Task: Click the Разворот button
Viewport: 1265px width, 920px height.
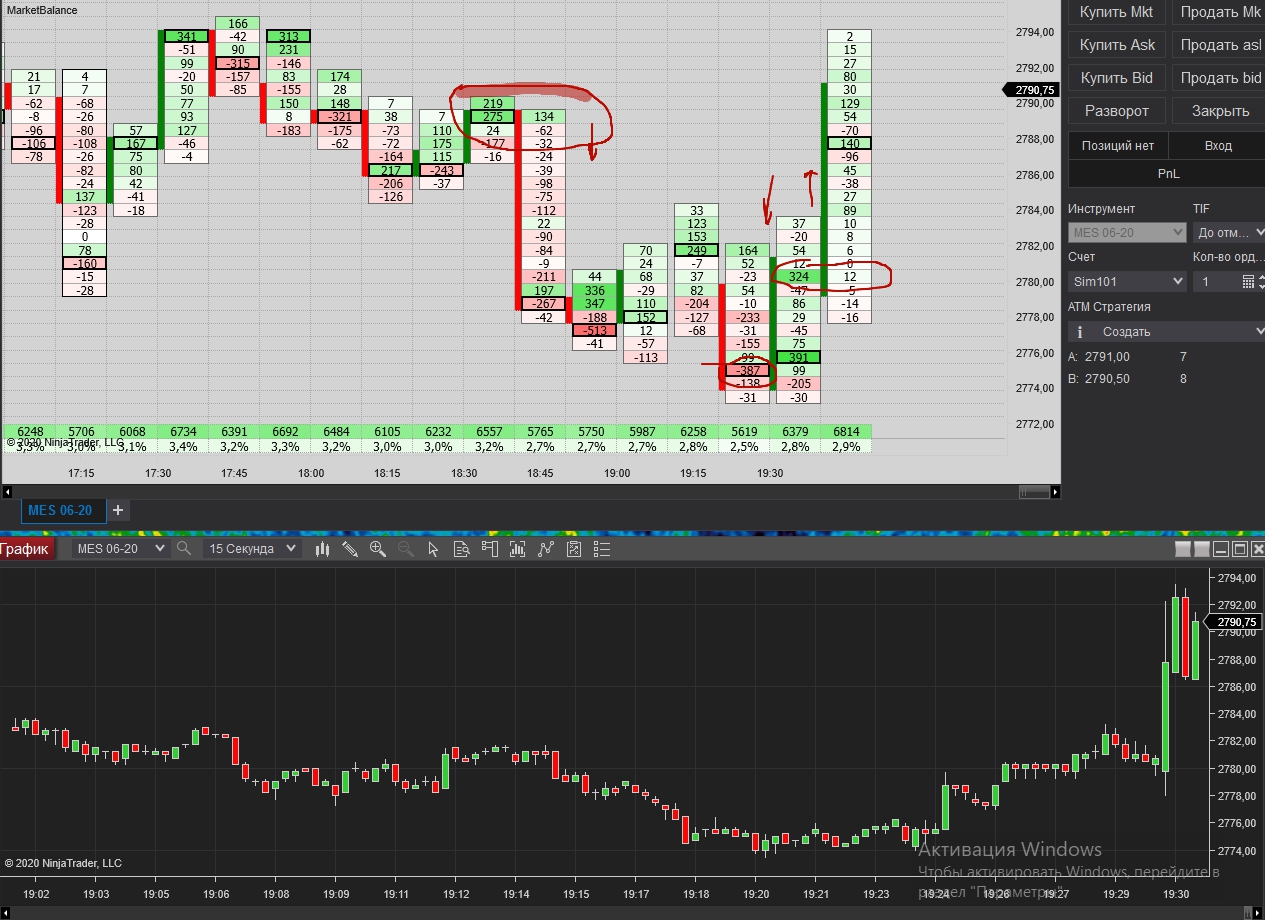Action: 1117,111
